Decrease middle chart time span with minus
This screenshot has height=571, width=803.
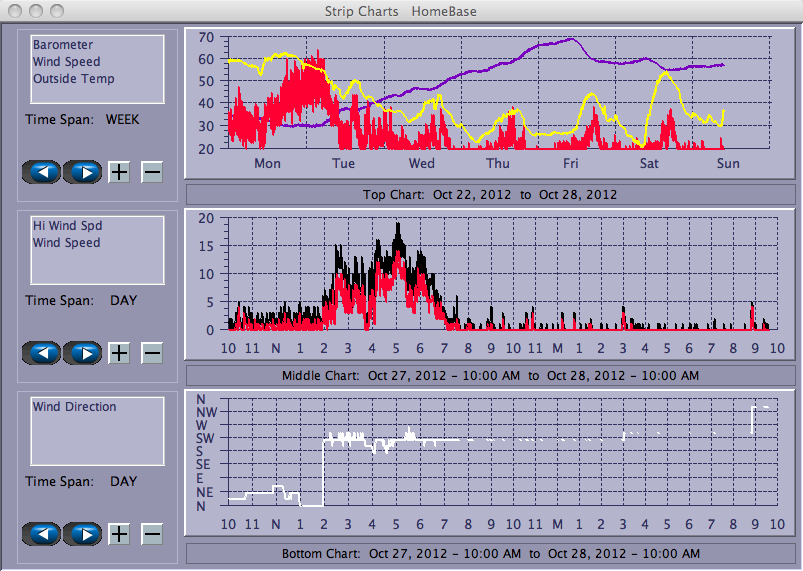(152, 353)
